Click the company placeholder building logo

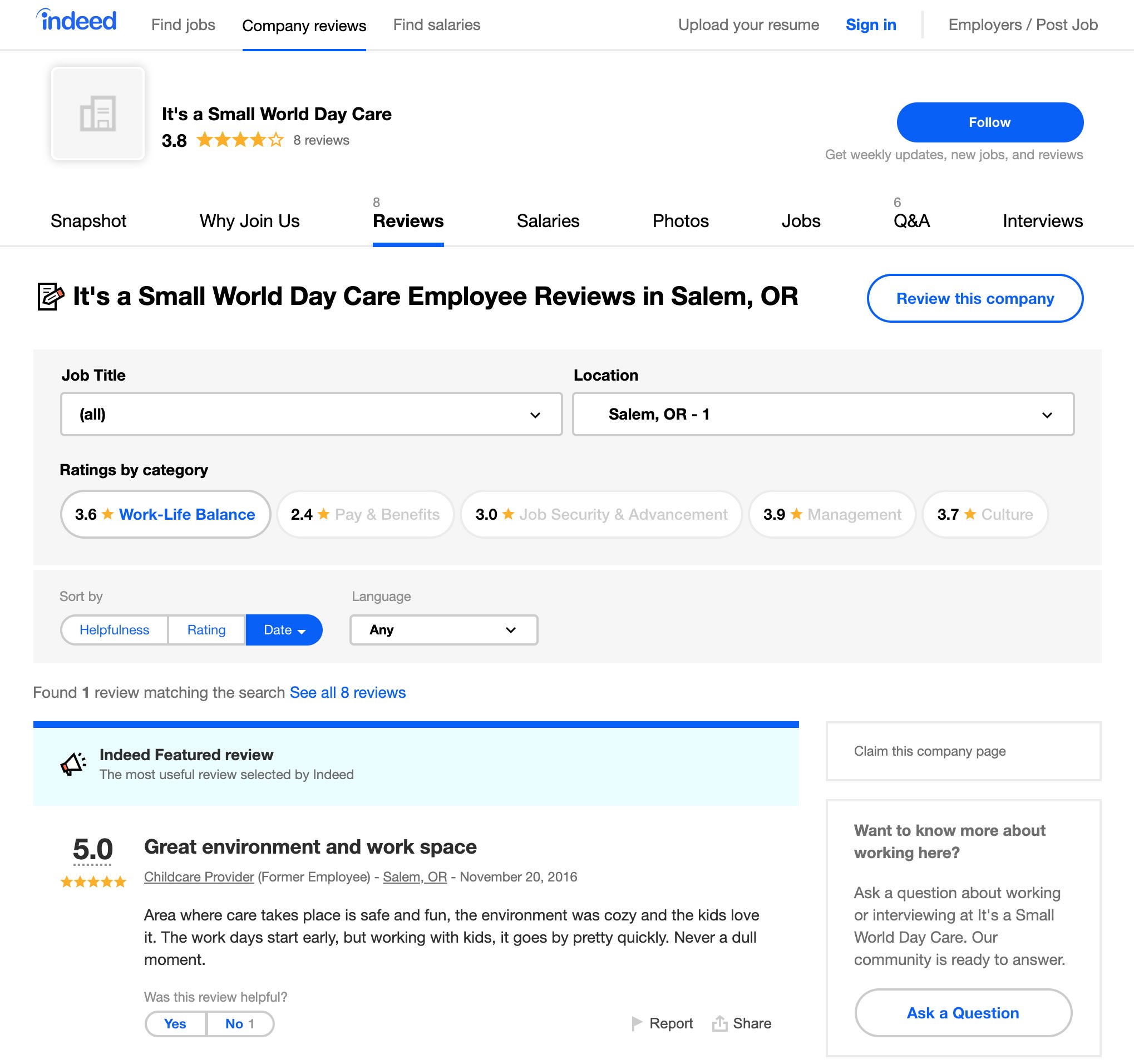tap(97, 113)
